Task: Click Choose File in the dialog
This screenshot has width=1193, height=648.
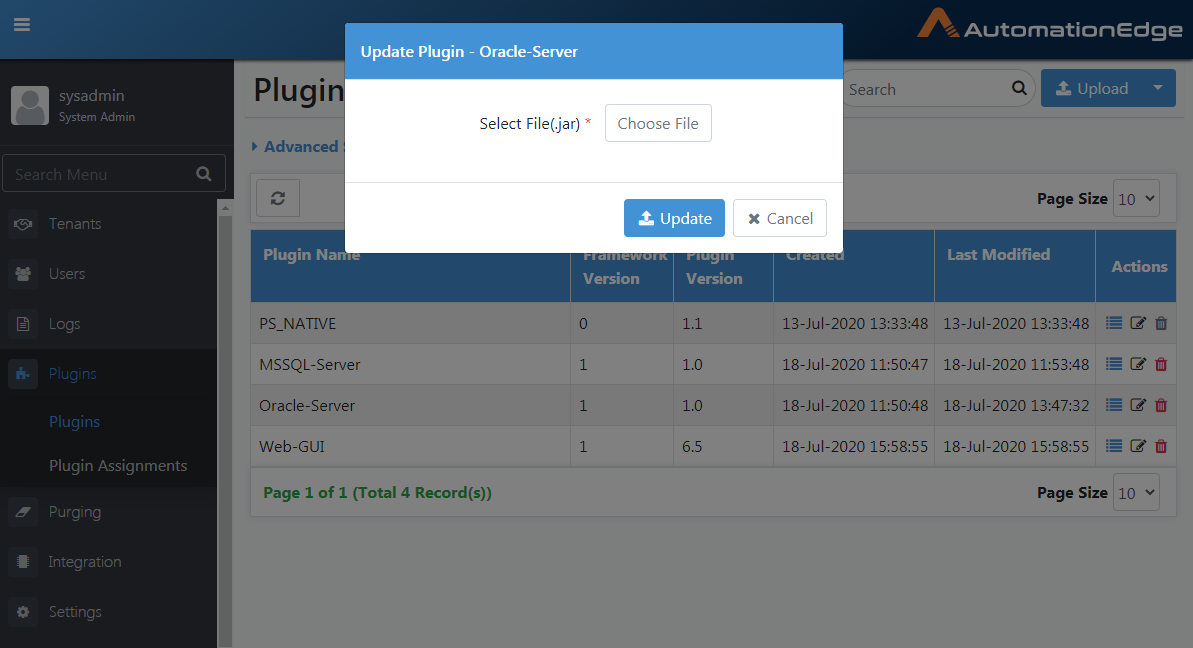Action: (x=658, y=123)
